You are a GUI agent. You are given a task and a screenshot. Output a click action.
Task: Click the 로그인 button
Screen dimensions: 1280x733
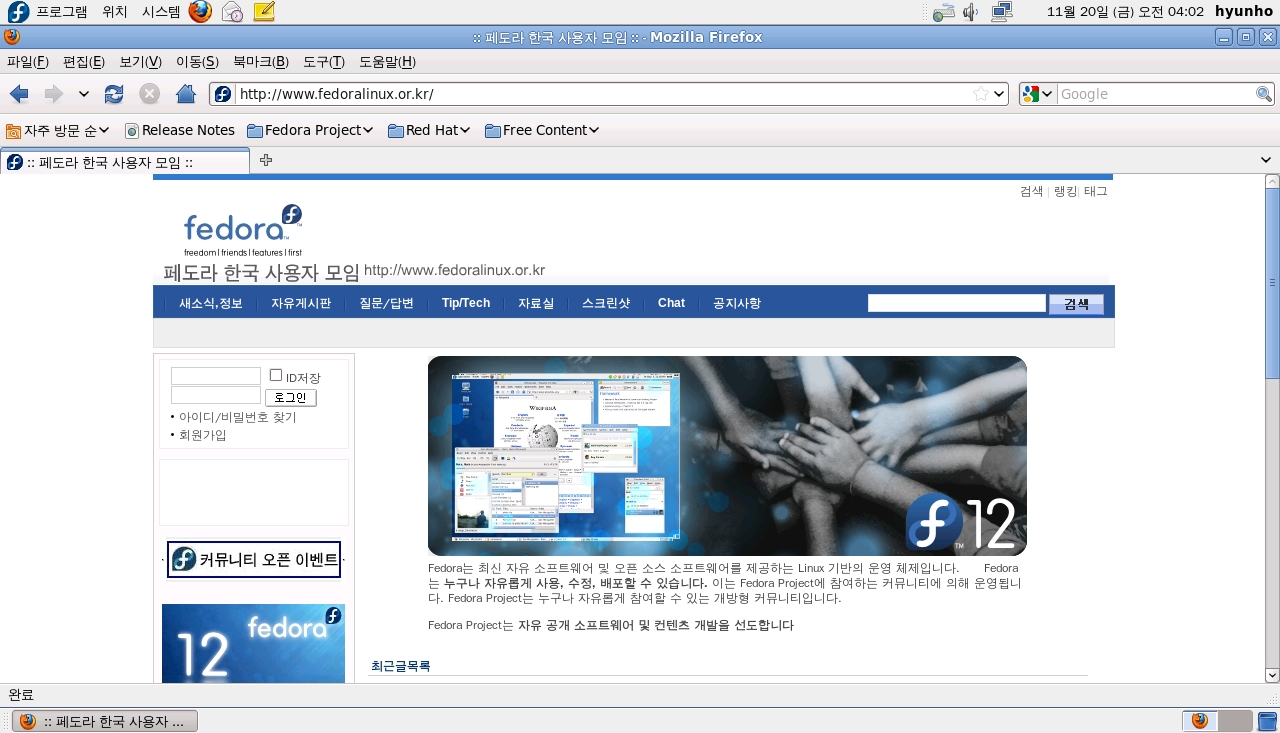pyautogui.click(x=291, y=398)
